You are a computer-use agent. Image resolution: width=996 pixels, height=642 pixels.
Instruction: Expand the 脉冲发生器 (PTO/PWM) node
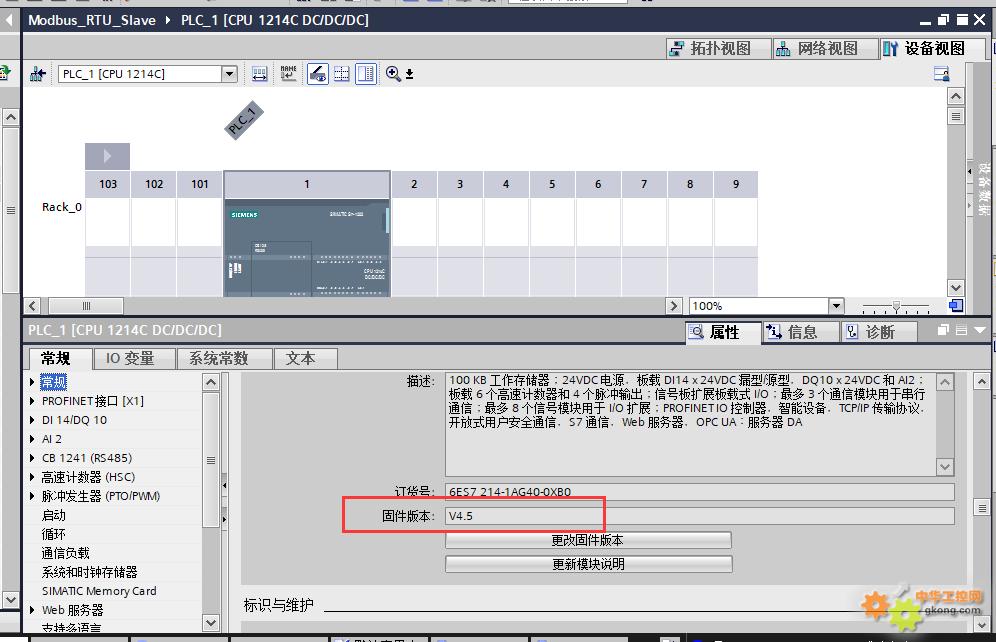click(x=32, y=497)
